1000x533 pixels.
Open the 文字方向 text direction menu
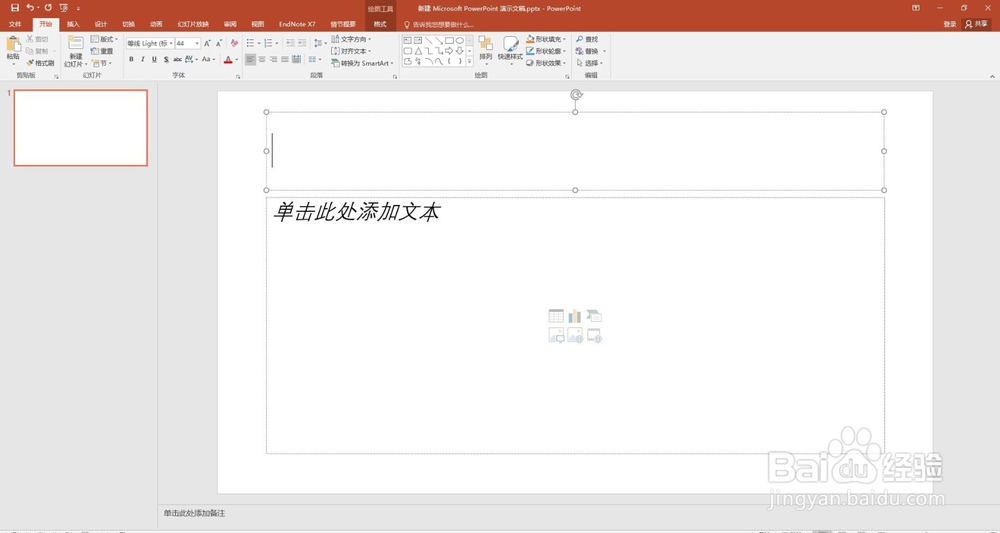[351, 39]
